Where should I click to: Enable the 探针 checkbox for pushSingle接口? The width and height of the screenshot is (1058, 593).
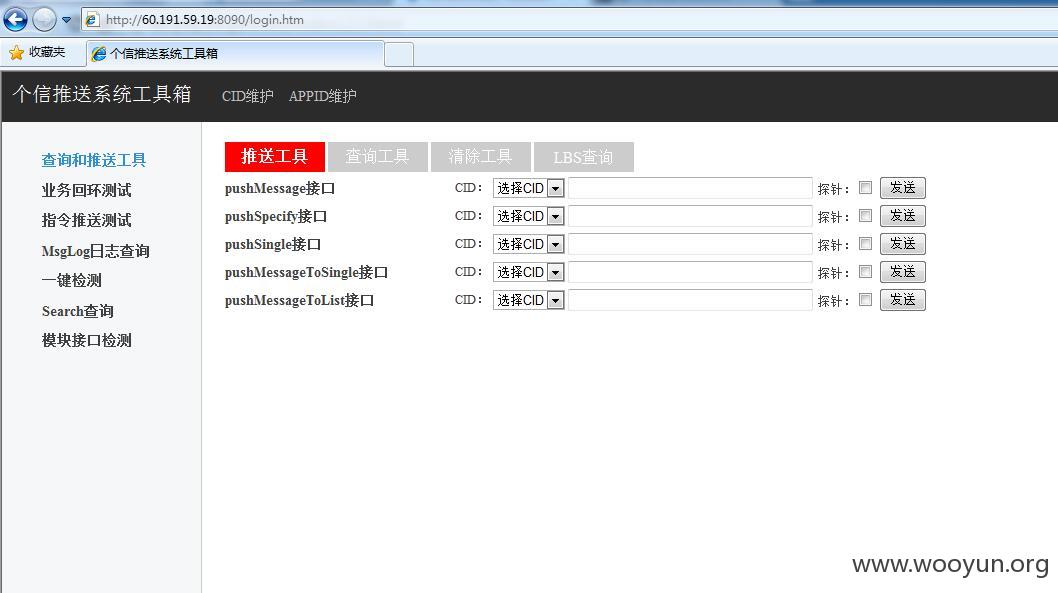tap(865, 244)
